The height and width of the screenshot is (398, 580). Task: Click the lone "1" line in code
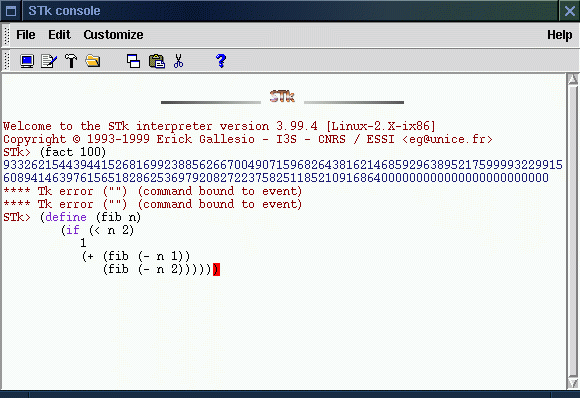pos(83,243)
